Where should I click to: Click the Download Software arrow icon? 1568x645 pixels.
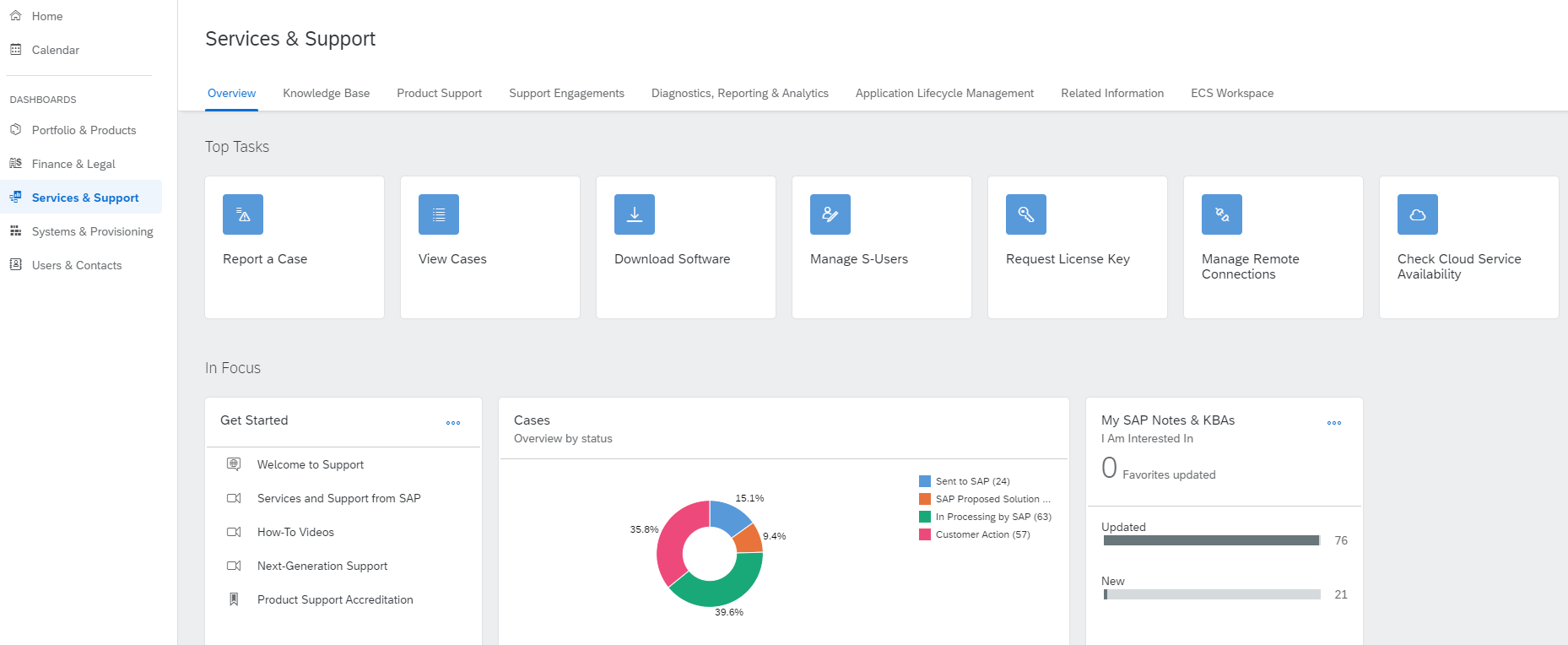click(635, 214)
